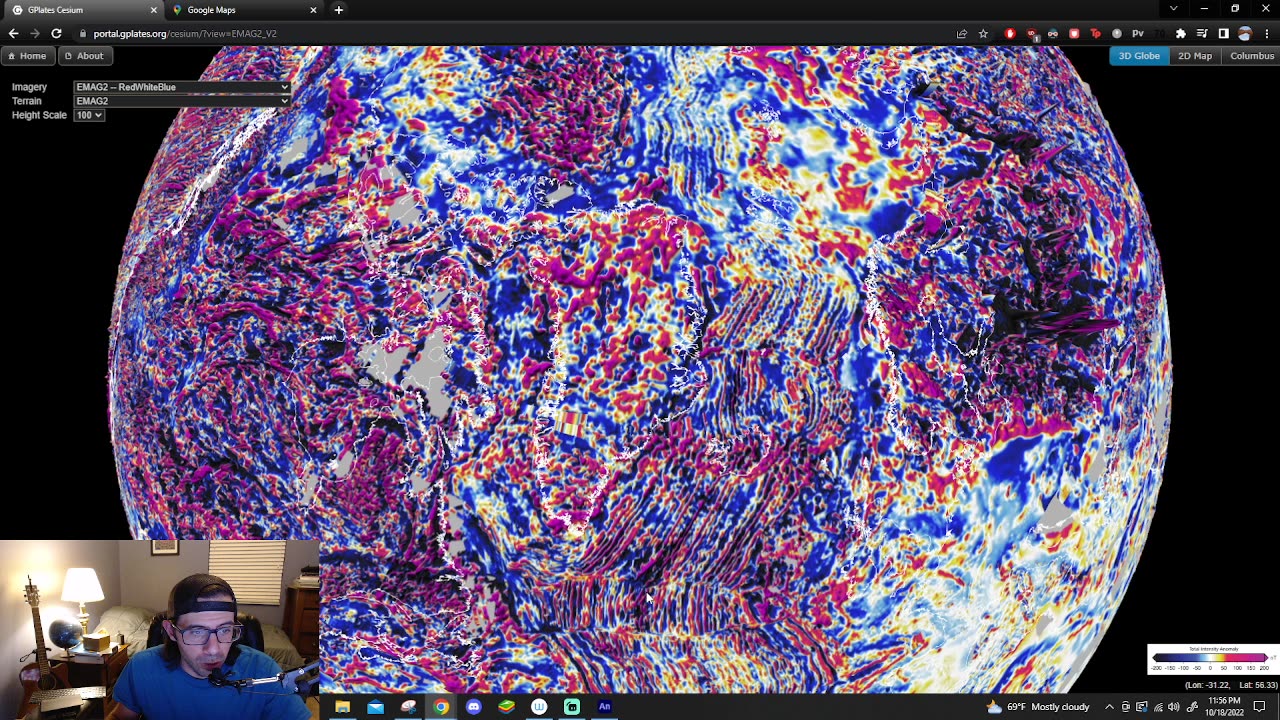1280x720 pixels.
Task: Open Chrome's three-dot menu
Action: click(x=1266, y=33)
